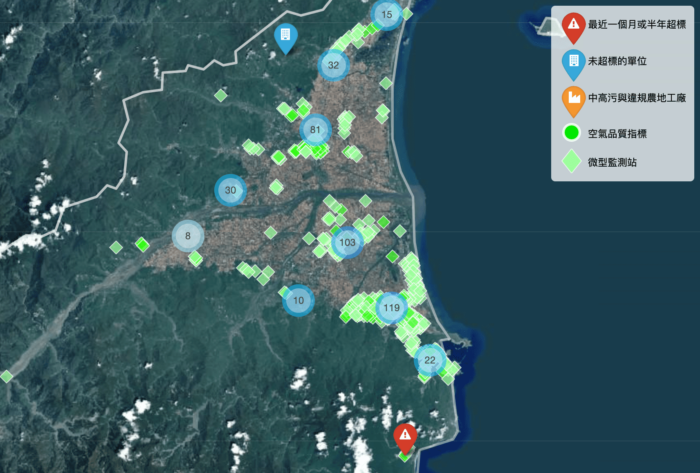Open the cluster marker labeled 8

(x=188, y=236)
